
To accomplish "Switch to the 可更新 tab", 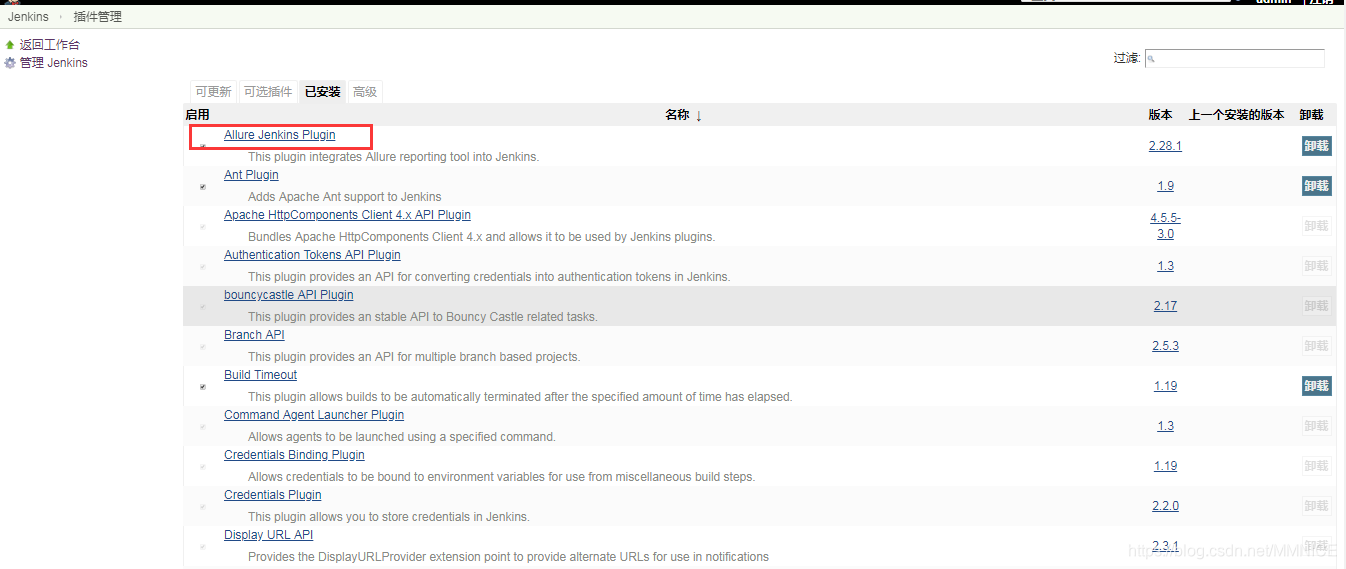I will tap(213, 92).
